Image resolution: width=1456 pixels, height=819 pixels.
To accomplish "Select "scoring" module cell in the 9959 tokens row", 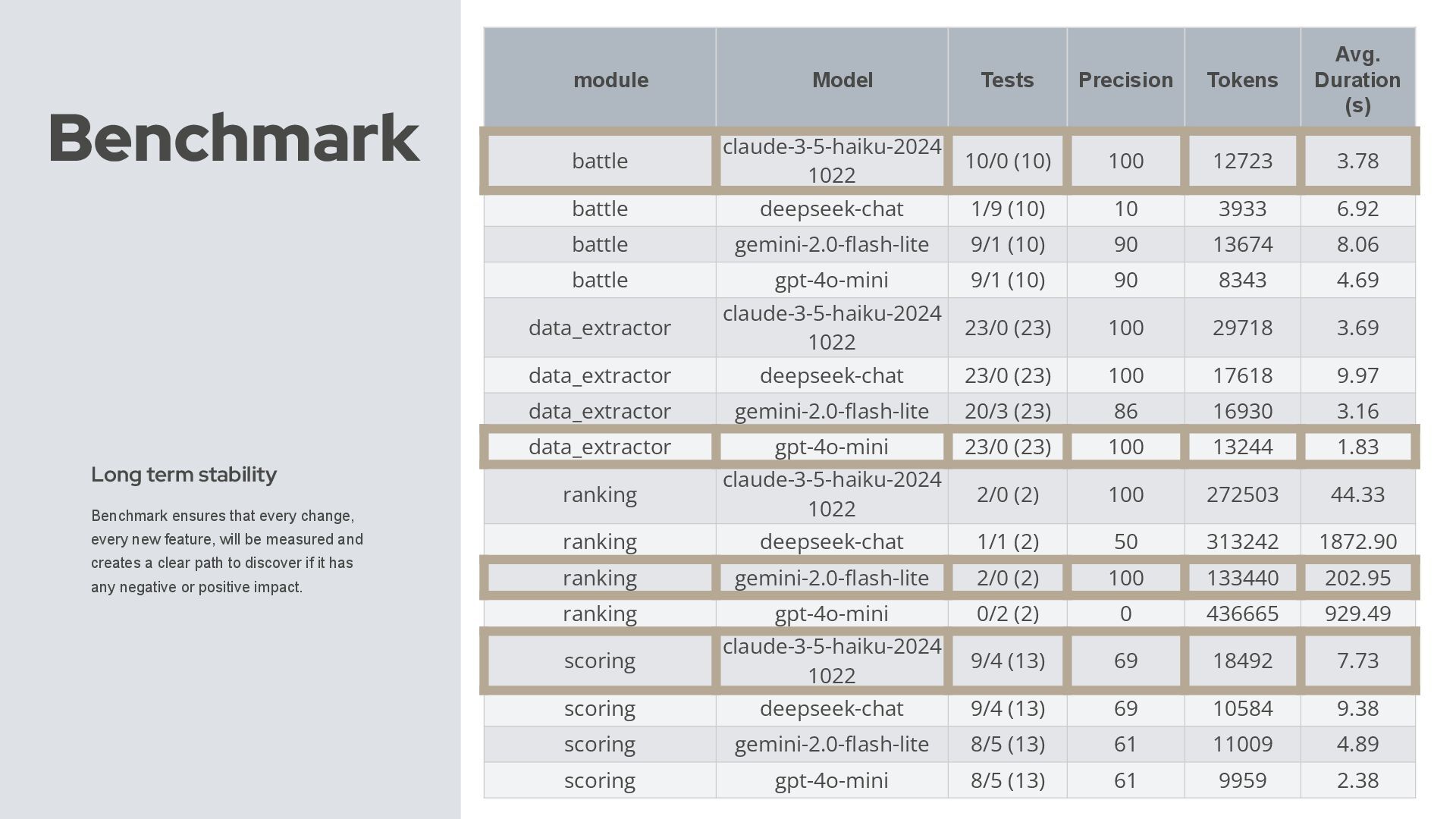I will pyautogui.click(x=600, y=780).
